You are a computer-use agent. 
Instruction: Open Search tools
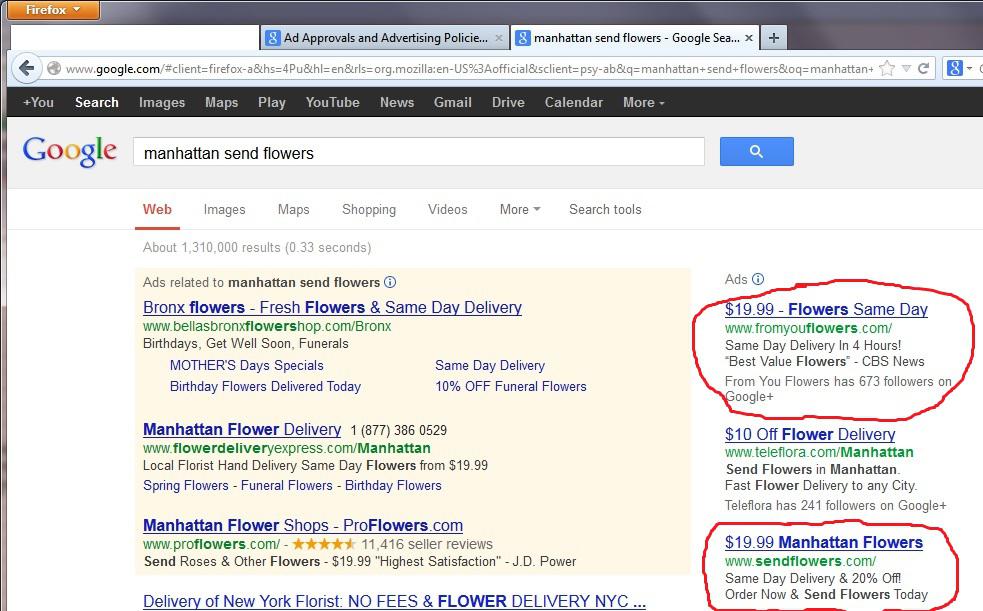click(x=605, y=210)
